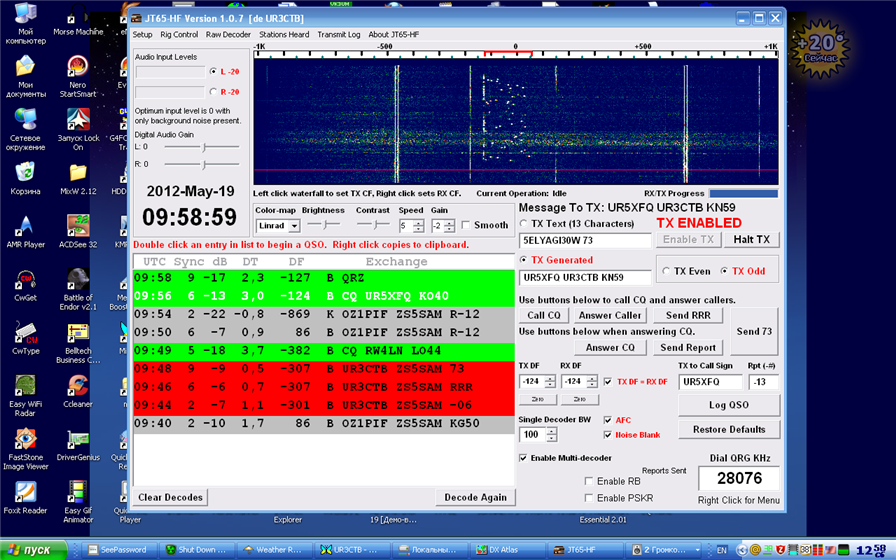This screenshot has width=896, height=560.
Task: Select the TX Even radio button
Action: point(666,271)
